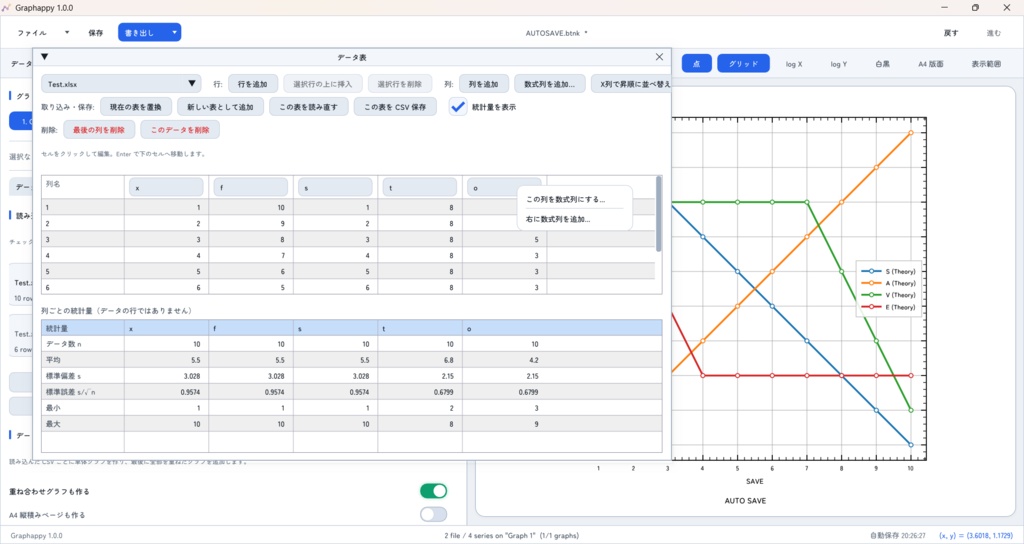Toggle the 統計量を表示 checkbox
Image resolution: width=1024 pixels, height=544 pixels.
coord(458,106)
